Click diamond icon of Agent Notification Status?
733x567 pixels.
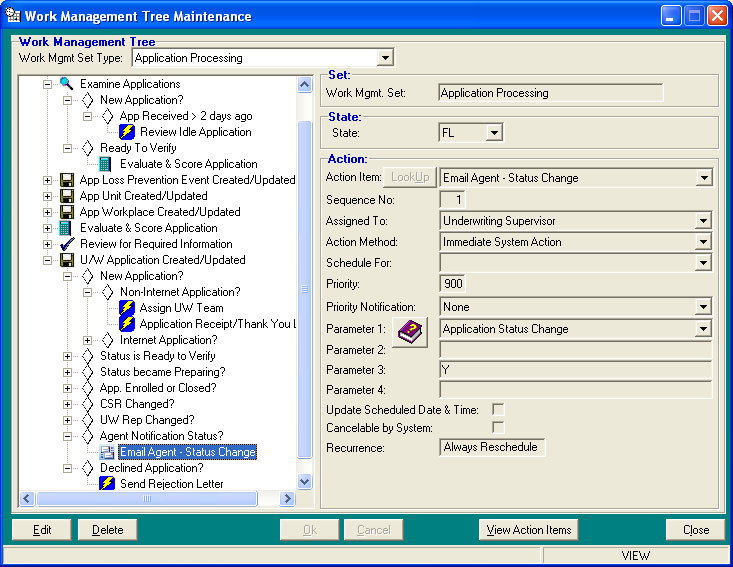click(87, 436)
